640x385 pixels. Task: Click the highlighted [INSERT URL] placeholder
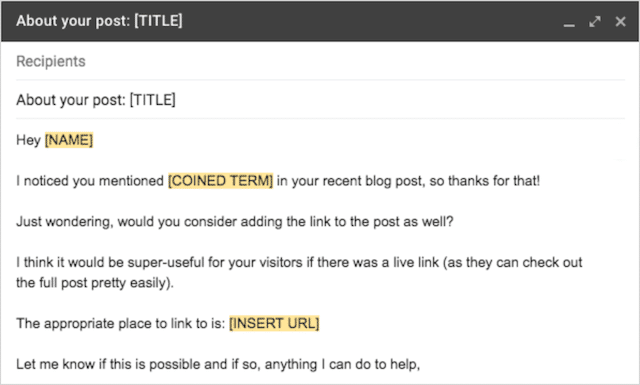pos(274,323)
